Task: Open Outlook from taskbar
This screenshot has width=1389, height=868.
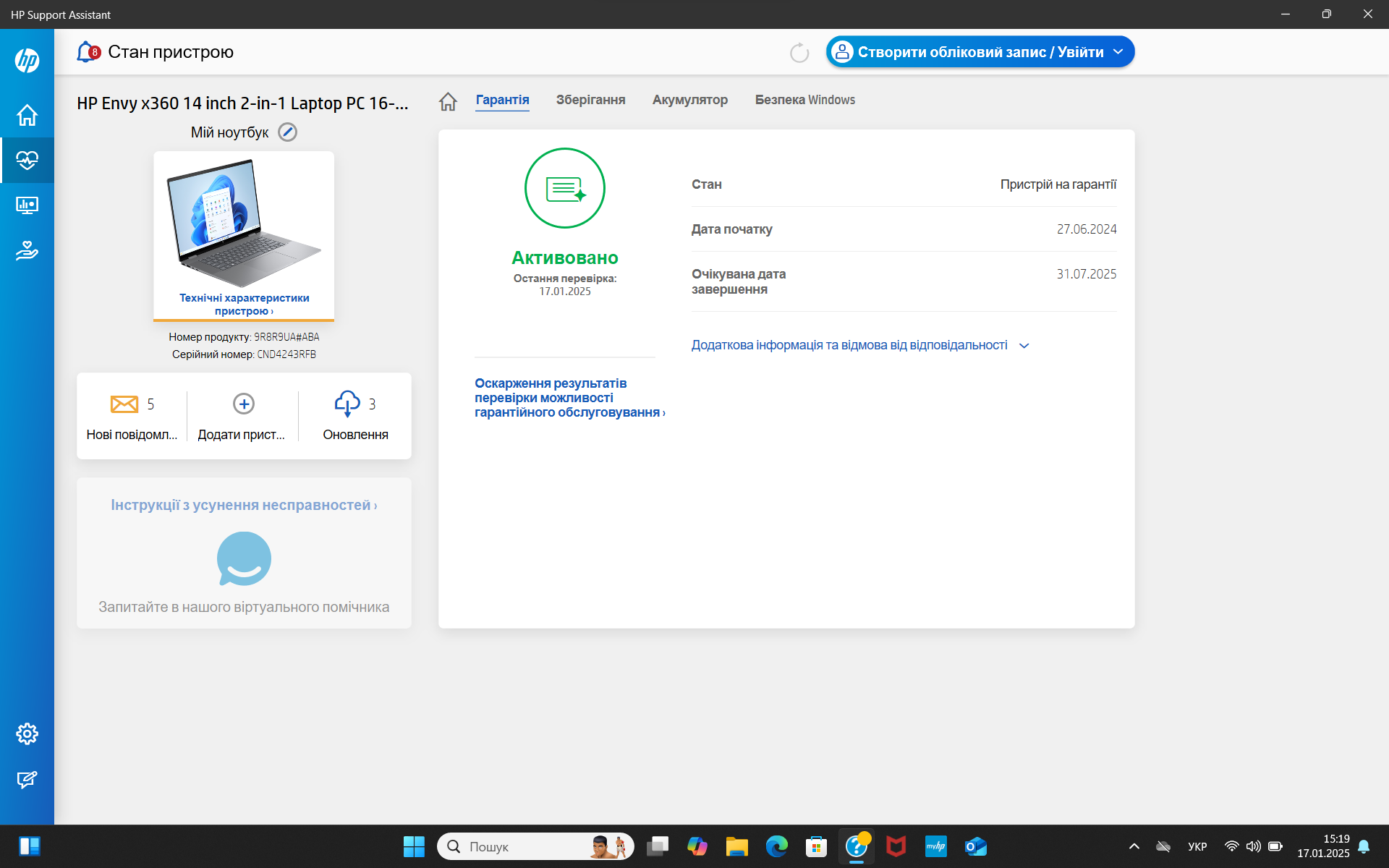Action: pos(976,846)
